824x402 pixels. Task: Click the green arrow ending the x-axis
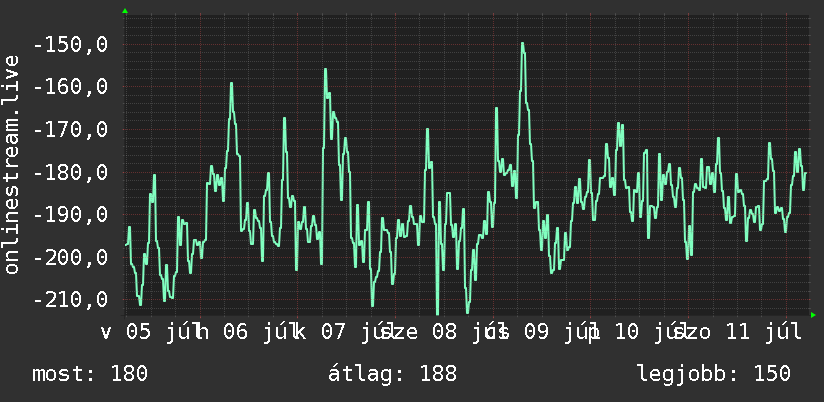(813, 315)
